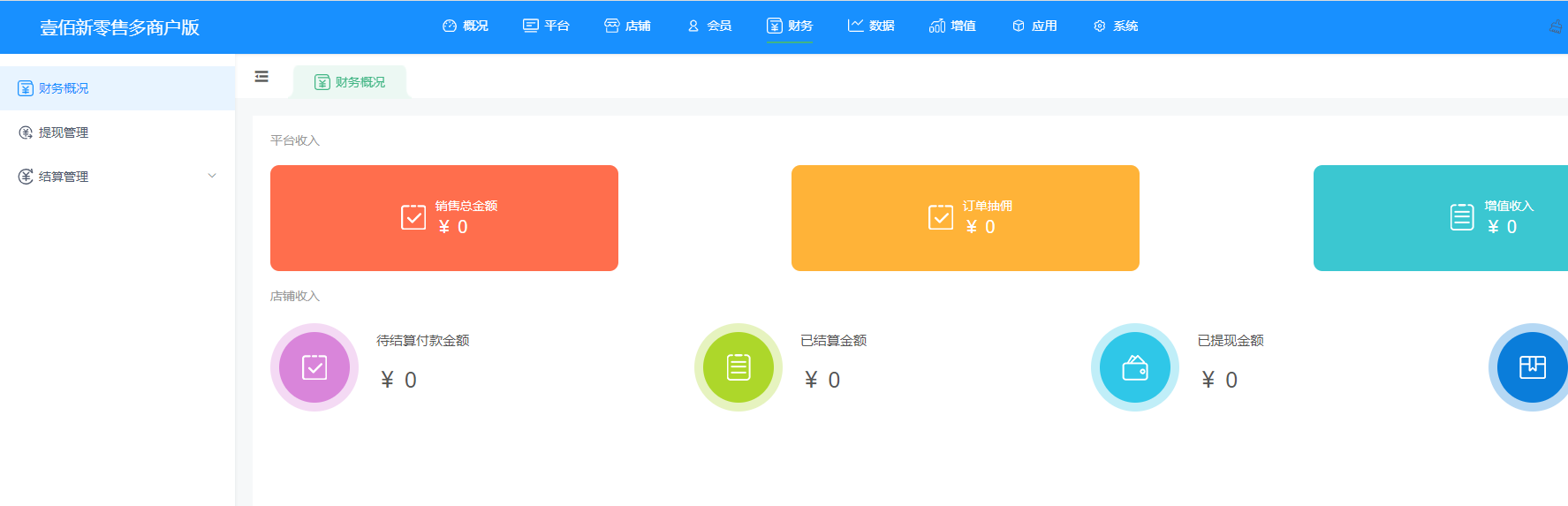This screenshot has width=1568, height=506.
Task: Click the yen icon on the 财务概况 tab
Action: pyautogui.click(x=322, y=82)
